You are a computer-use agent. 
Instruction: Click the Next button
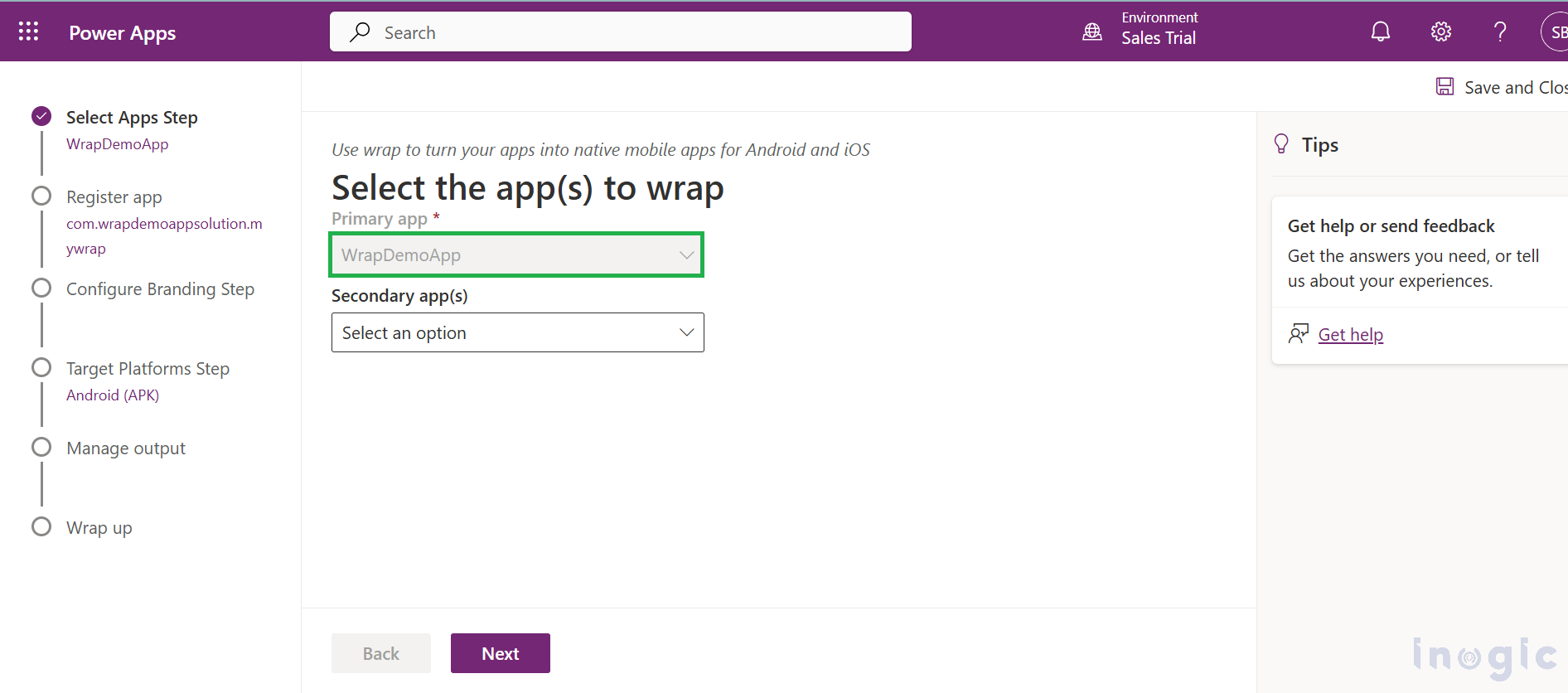pyautogui.click(x=501, y=653)
